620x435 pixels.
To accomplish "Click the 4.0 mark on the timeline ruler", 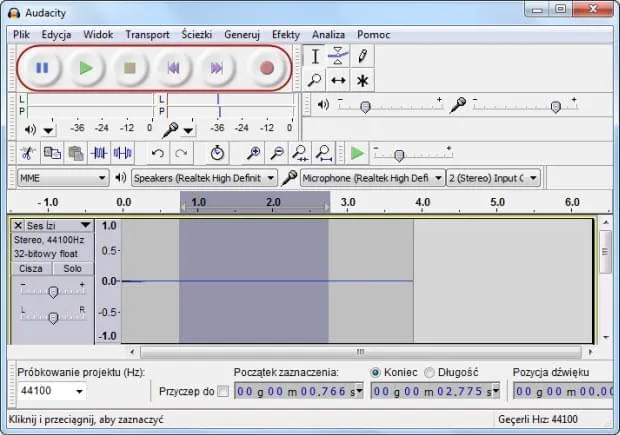I will point(422,202).
